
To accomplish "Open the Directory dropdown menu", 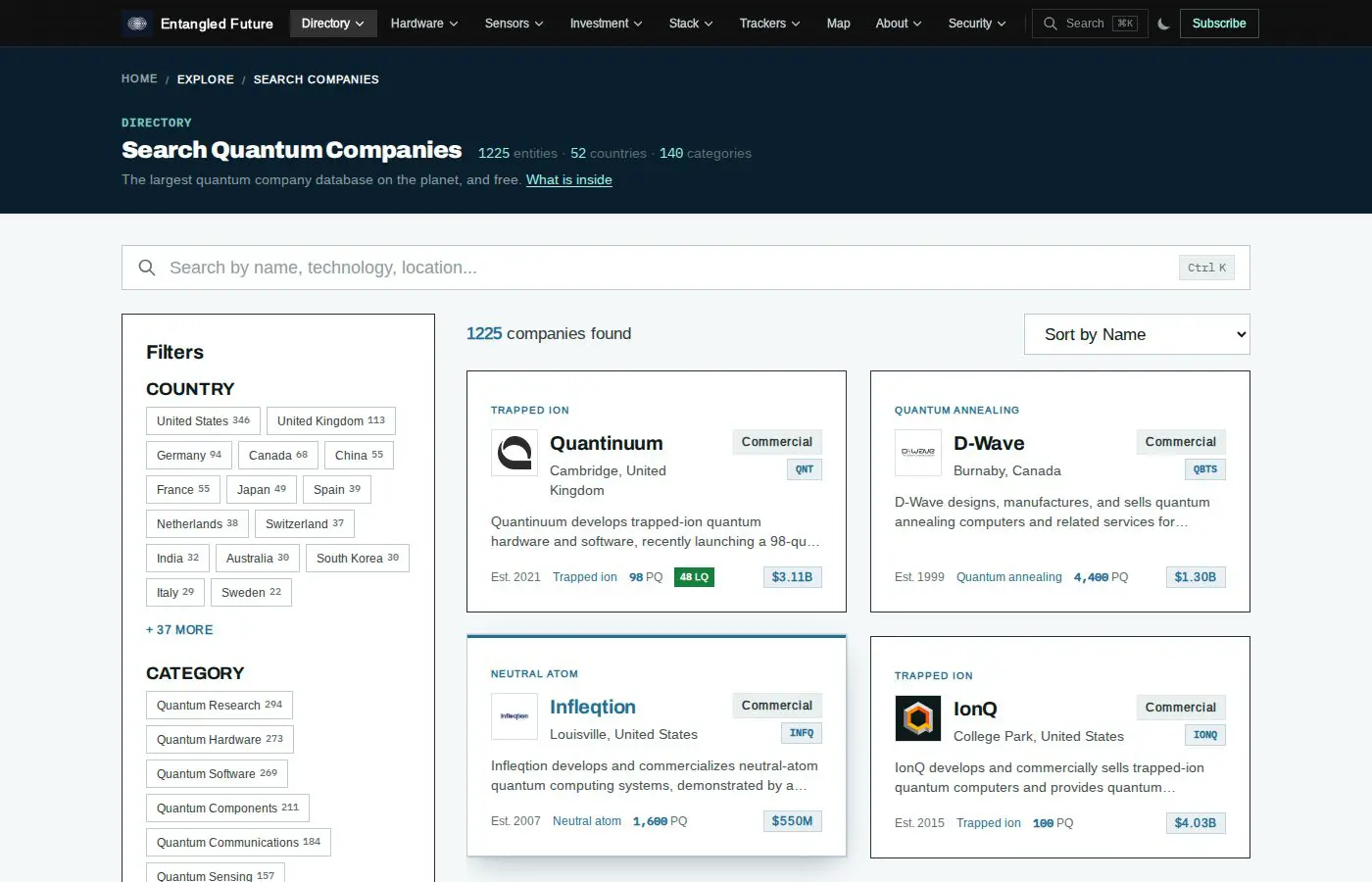I will [x=333, y=24].
